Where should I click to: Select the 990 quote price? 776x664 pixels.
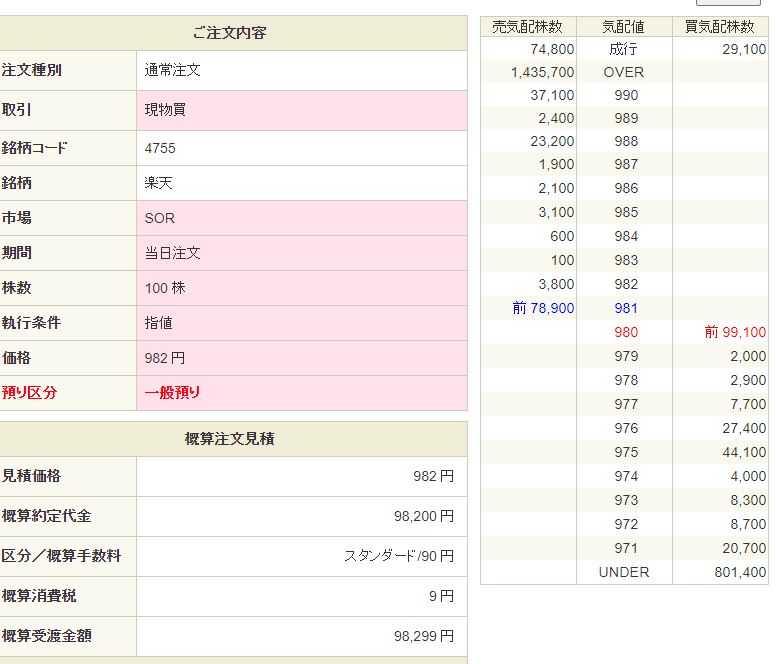click(626, 95)
